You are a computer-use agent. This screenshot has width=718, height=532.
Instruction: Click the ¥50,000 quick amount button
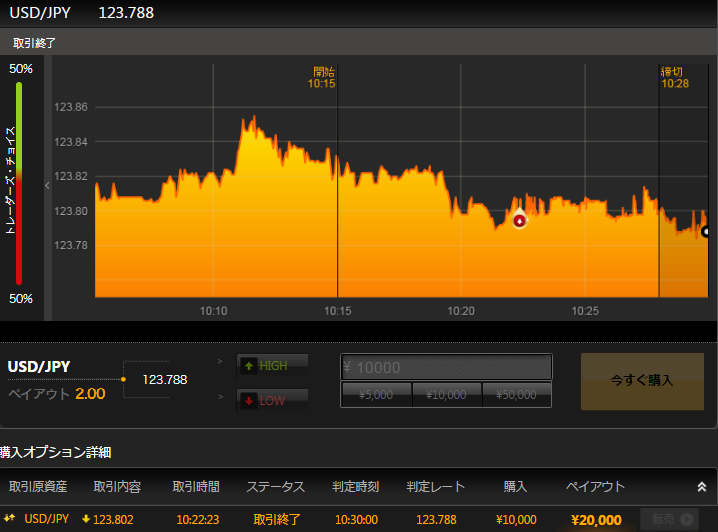(517, 395)
